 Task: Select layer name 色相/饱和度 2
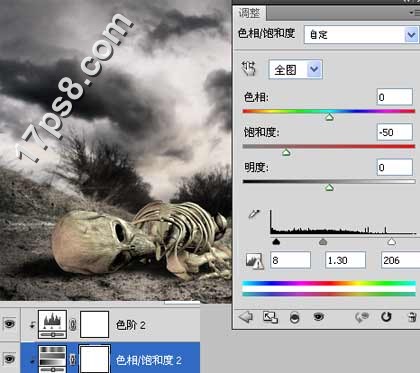(x=149, y=360)
